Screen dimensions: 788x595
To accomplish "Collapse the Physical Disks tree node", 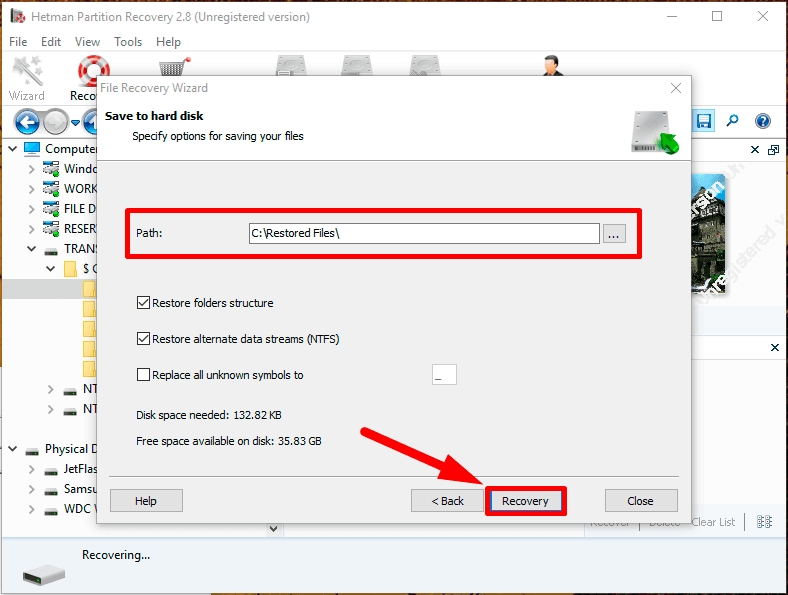I will (x=13, y=449).
